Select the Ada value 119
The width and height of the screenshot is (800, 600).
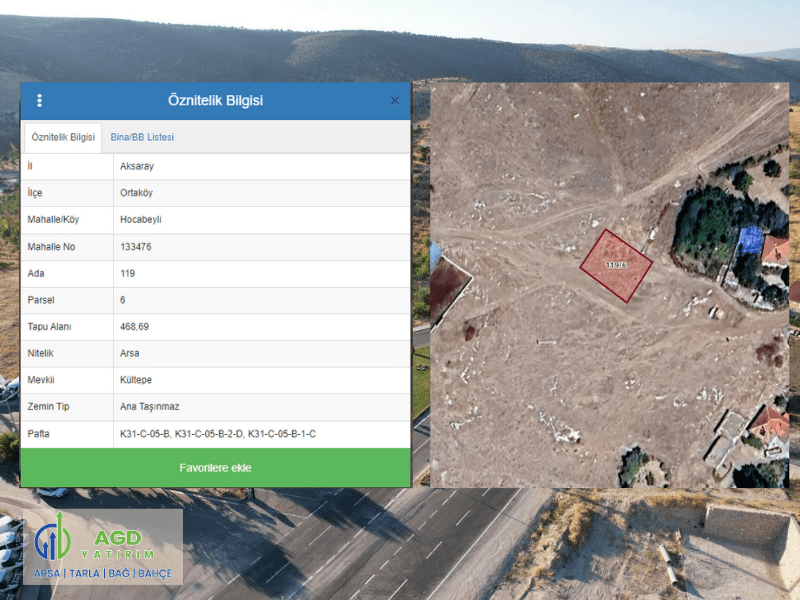[x=127, y=273]
